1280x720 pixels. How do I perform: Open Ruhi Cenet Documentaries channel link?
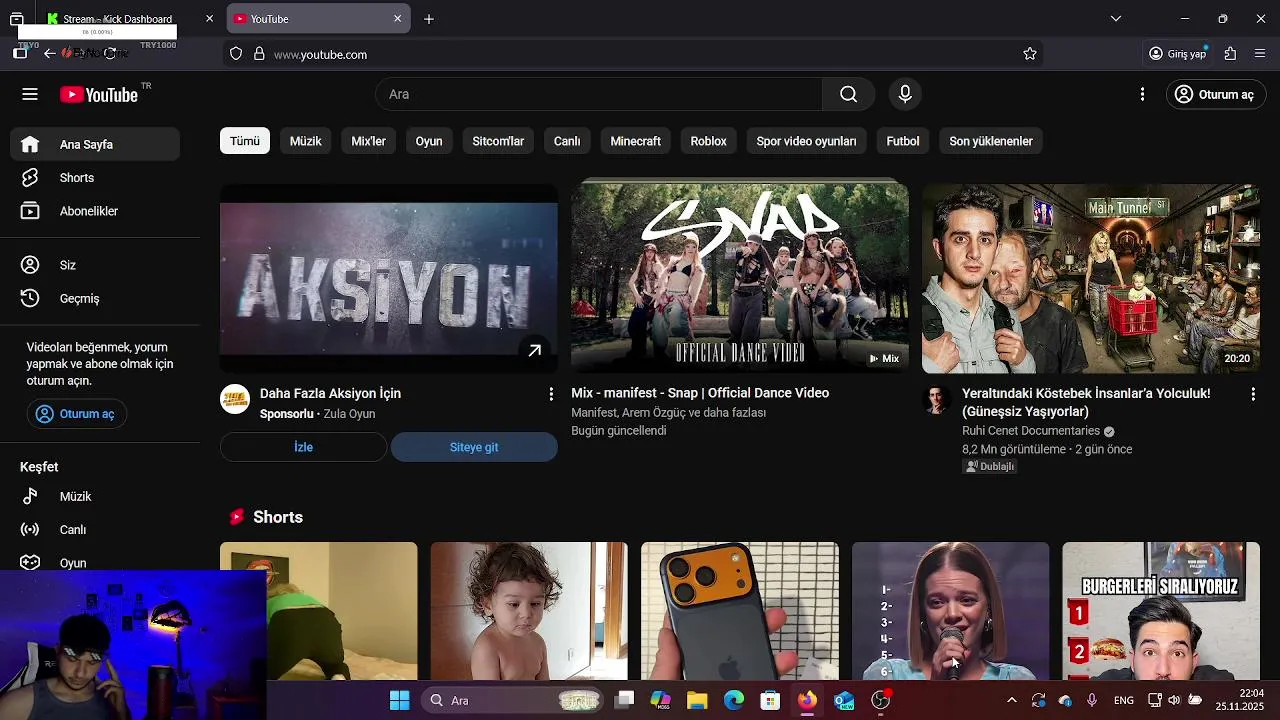[x=1031, y=431]
